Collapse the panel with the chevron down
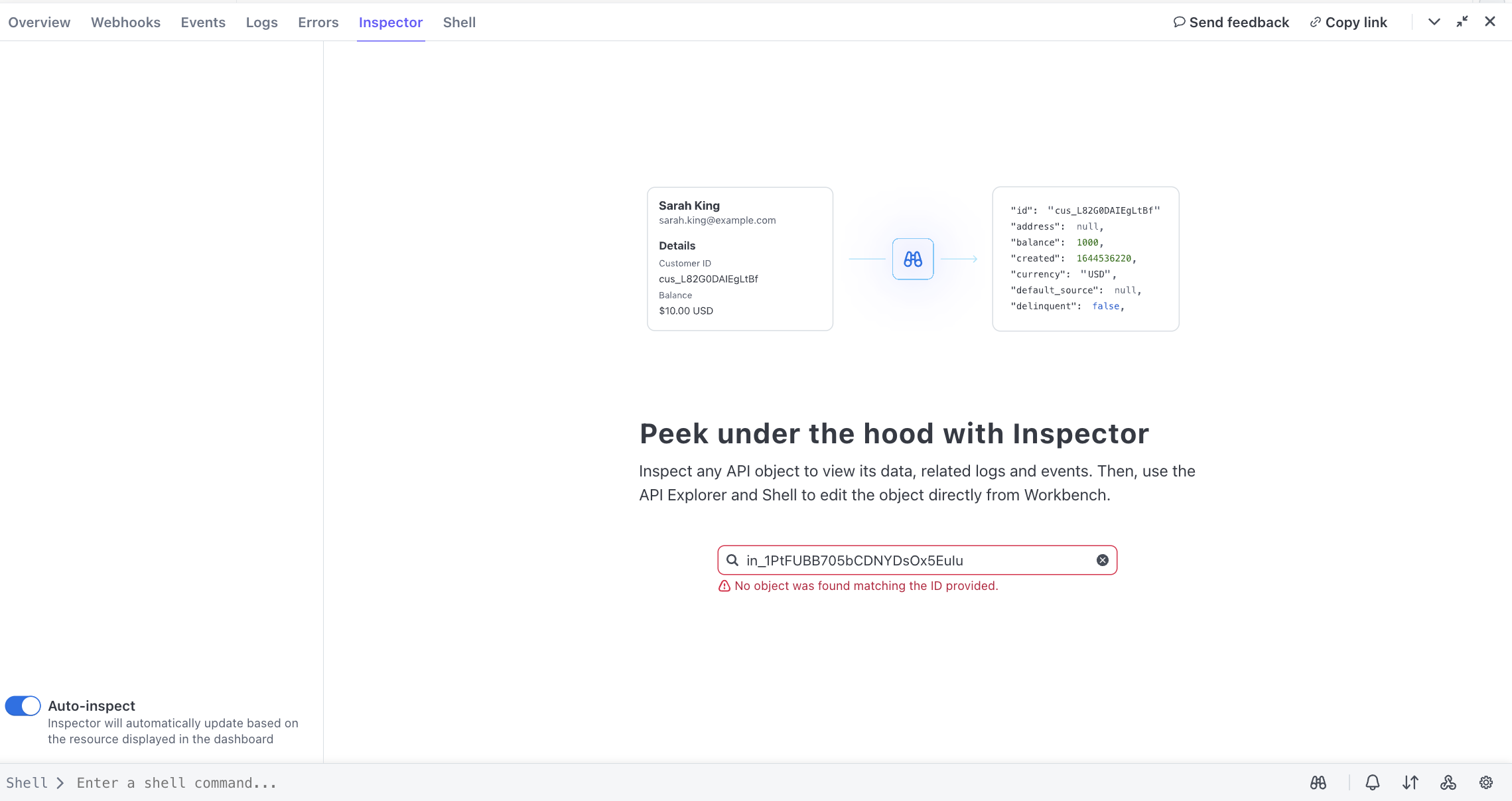Image resolution: width=1512 pixels, height=801 pixels. click(1434, 22)
